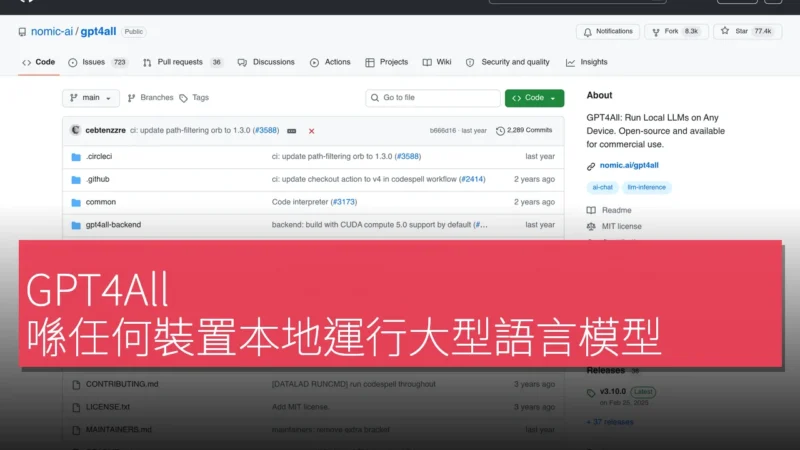Viewport: 800px width, 450px height.
Task: Open the Actions tab
Action: coord(330,62)
